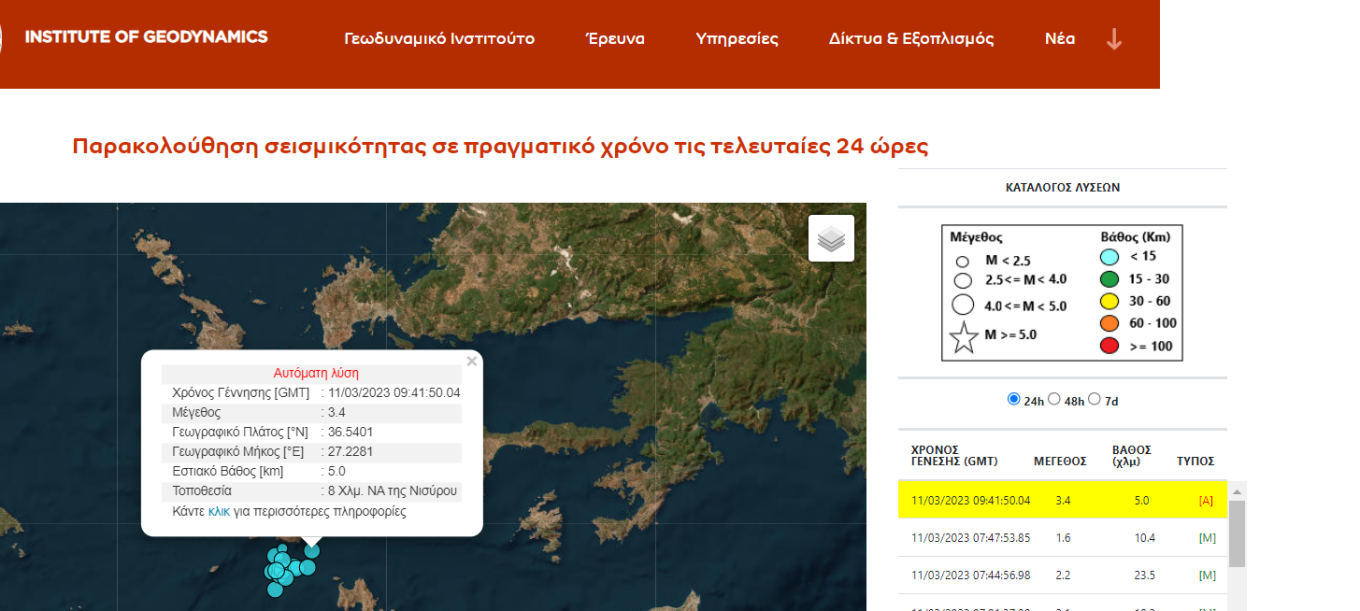Click the [M] type of the 07:44:56.98 event
Image resolution: width=1360 pixels, height=611 pixels.
click(x=1207, y=575)
